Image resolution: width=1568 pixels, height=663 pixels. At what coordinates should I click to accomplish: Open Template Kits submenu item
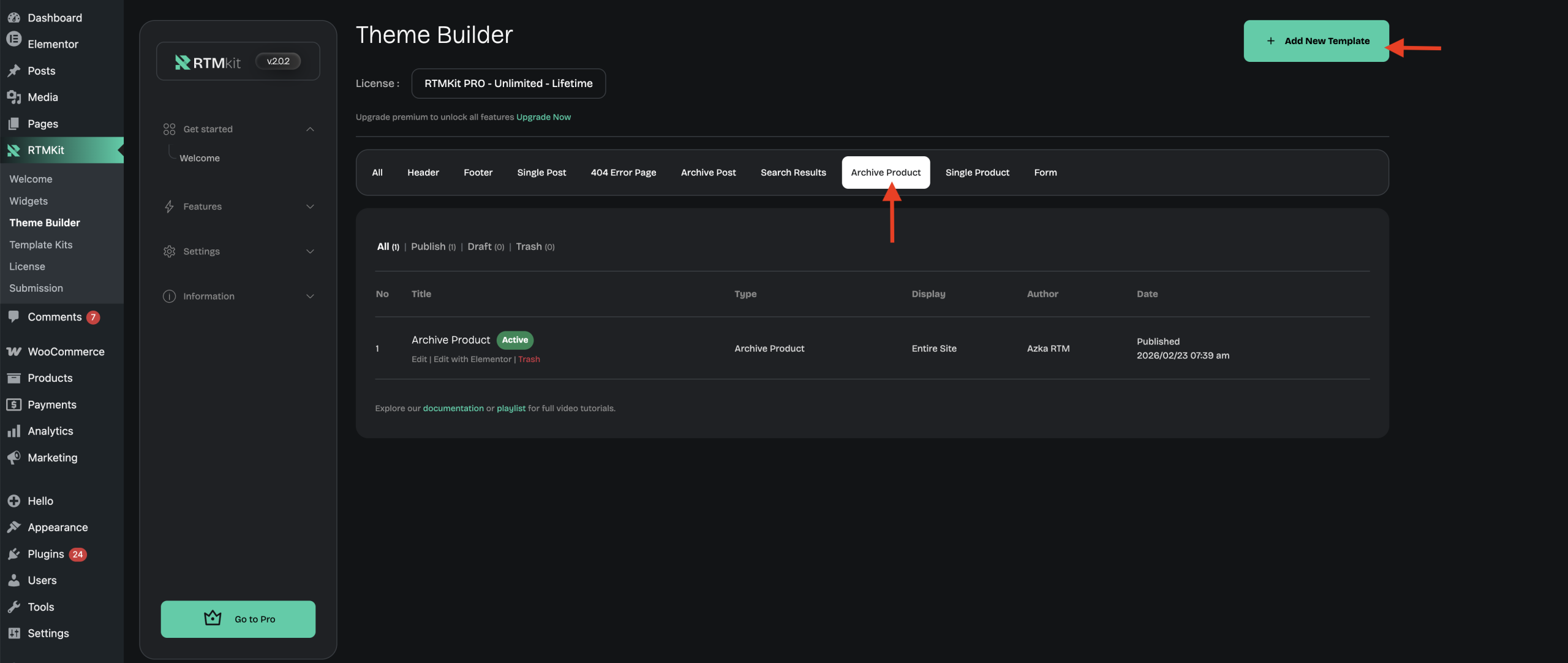click(41, 244)
